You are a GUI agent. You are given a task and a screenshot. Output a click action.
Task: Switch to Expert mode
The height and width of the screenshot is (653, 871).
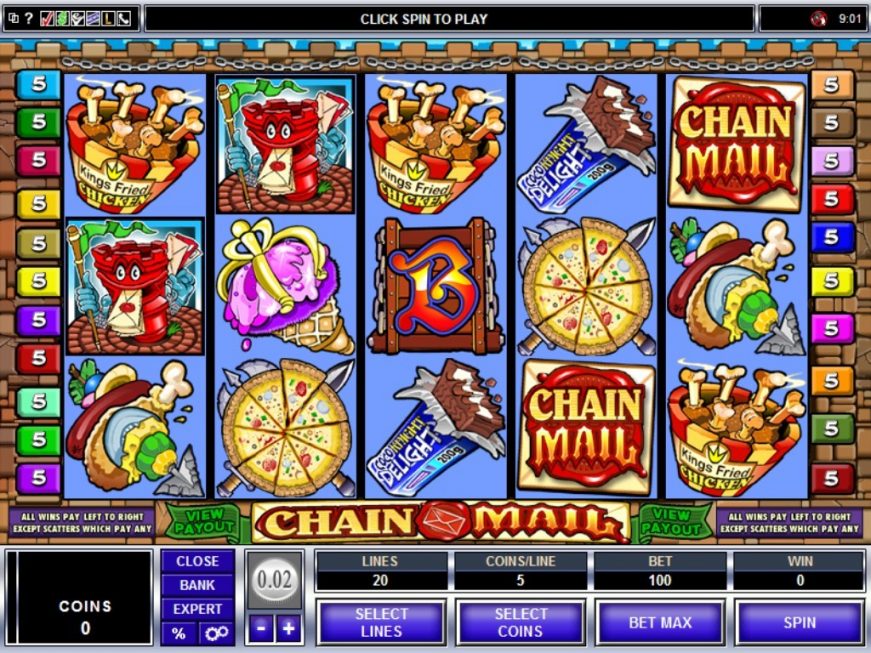coord(197,609)
